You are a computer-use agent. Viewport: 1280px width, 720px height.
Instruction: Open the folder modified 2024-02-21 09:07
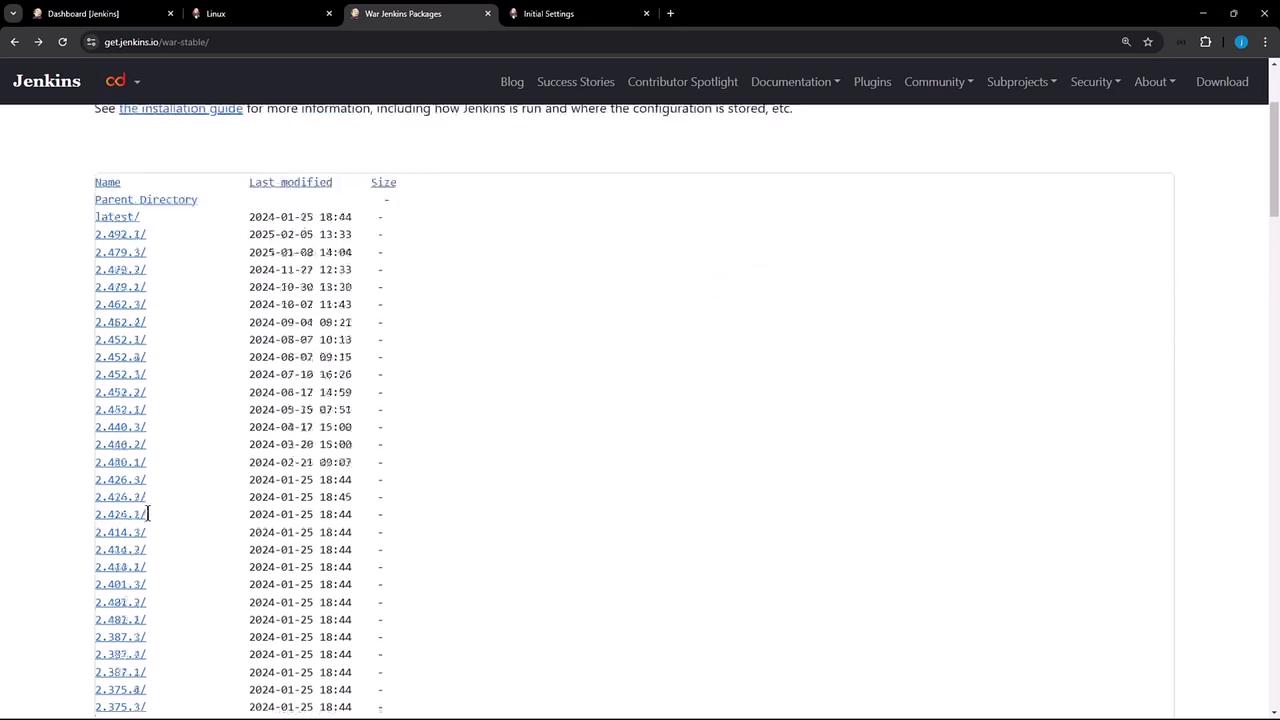[x=120, y=462]
